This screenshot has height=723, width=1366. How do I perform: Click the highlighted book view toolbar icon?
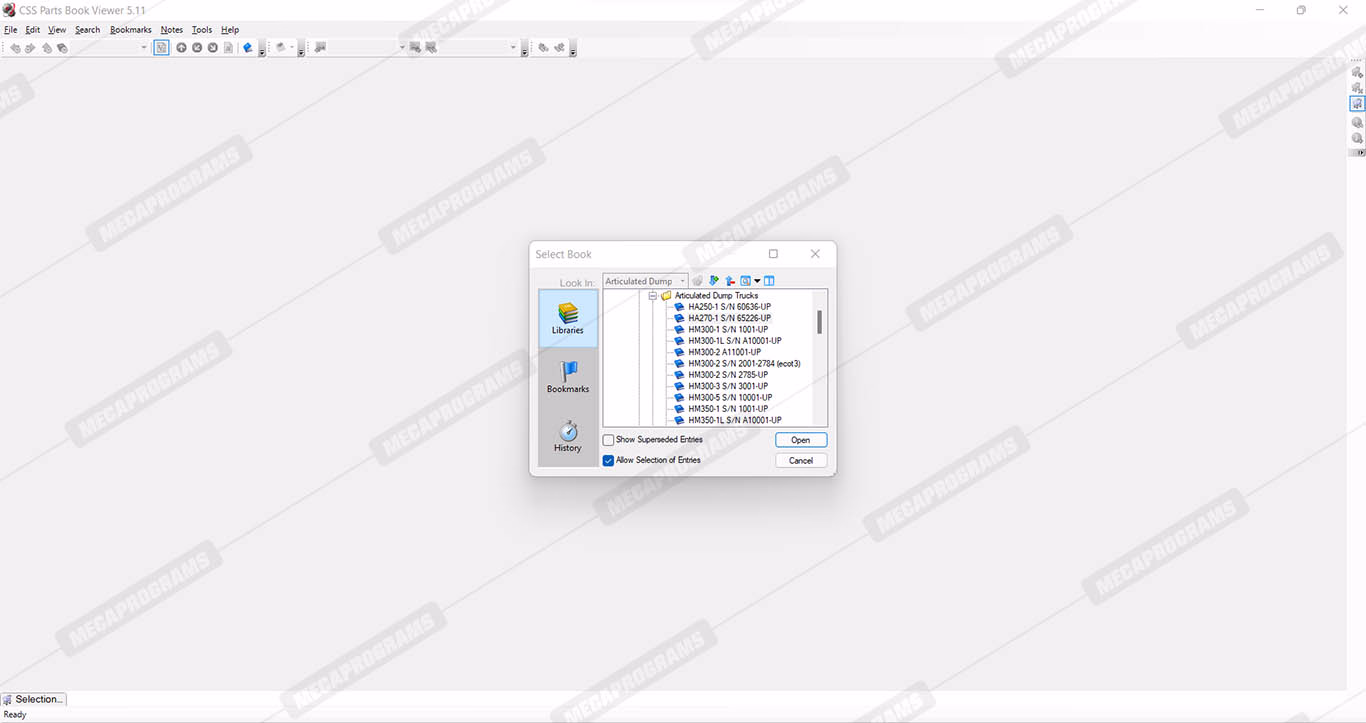[161, 47]
